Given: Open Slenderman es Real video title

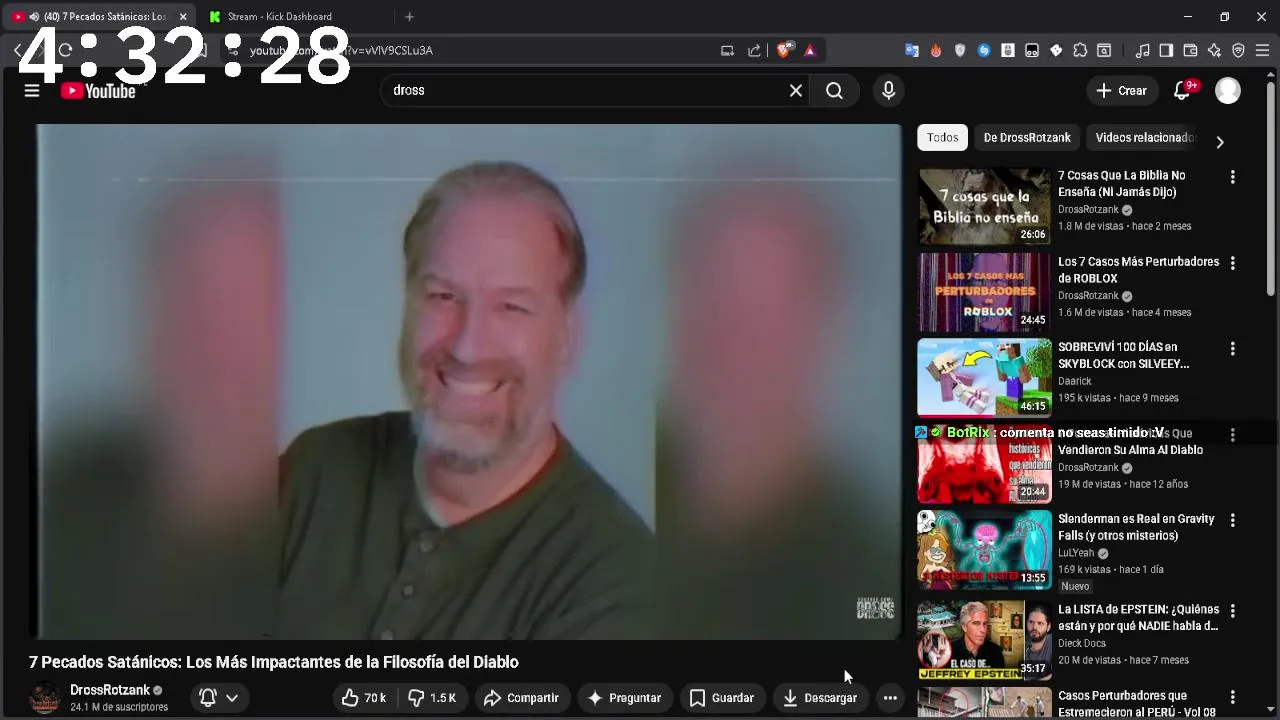Looking at the screenshot, I should (x=1136, y=527).
